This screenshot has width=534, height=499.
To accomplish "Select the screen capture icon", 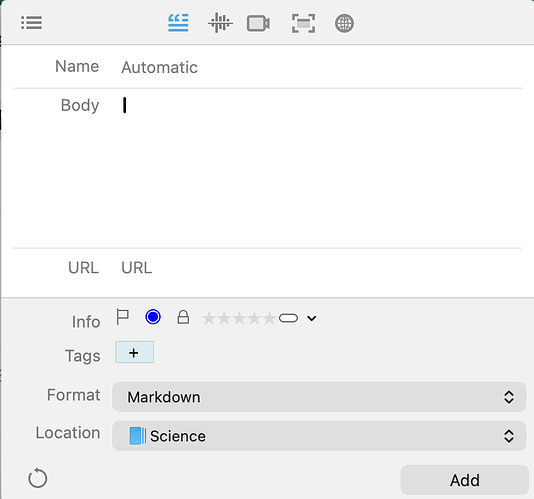I will tap(303, 24).
